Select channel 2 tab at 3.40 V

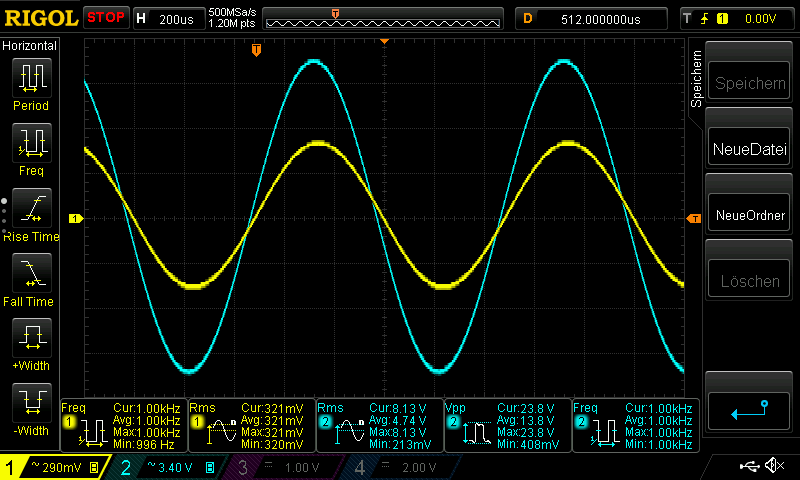167,468
